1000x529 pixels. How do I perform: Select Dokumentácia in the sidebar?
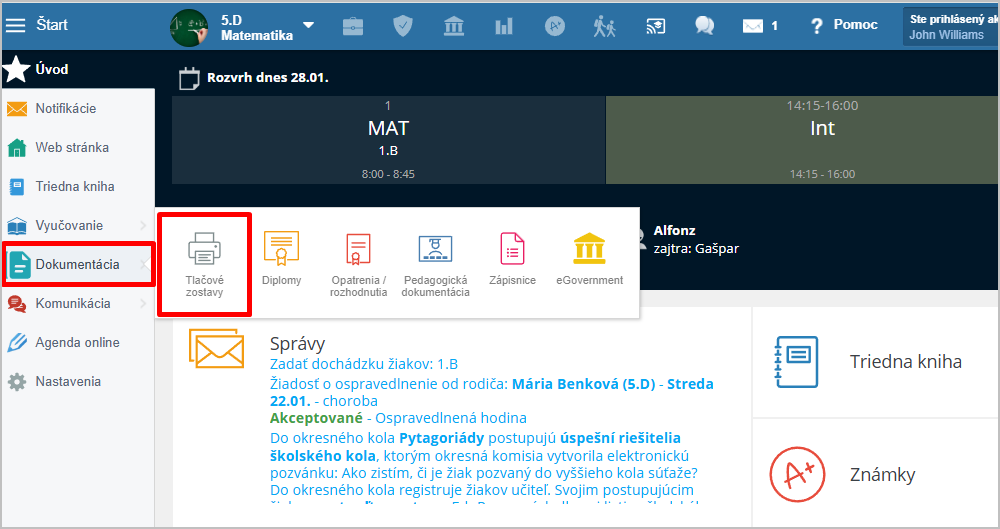tap(77, 265)
